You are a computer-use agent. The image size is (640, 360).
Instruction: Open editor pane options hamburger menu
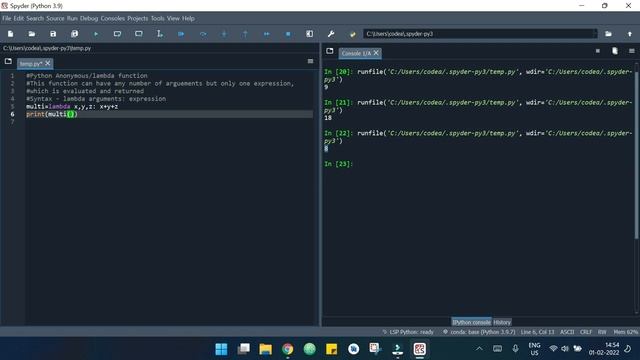point(310,61)
